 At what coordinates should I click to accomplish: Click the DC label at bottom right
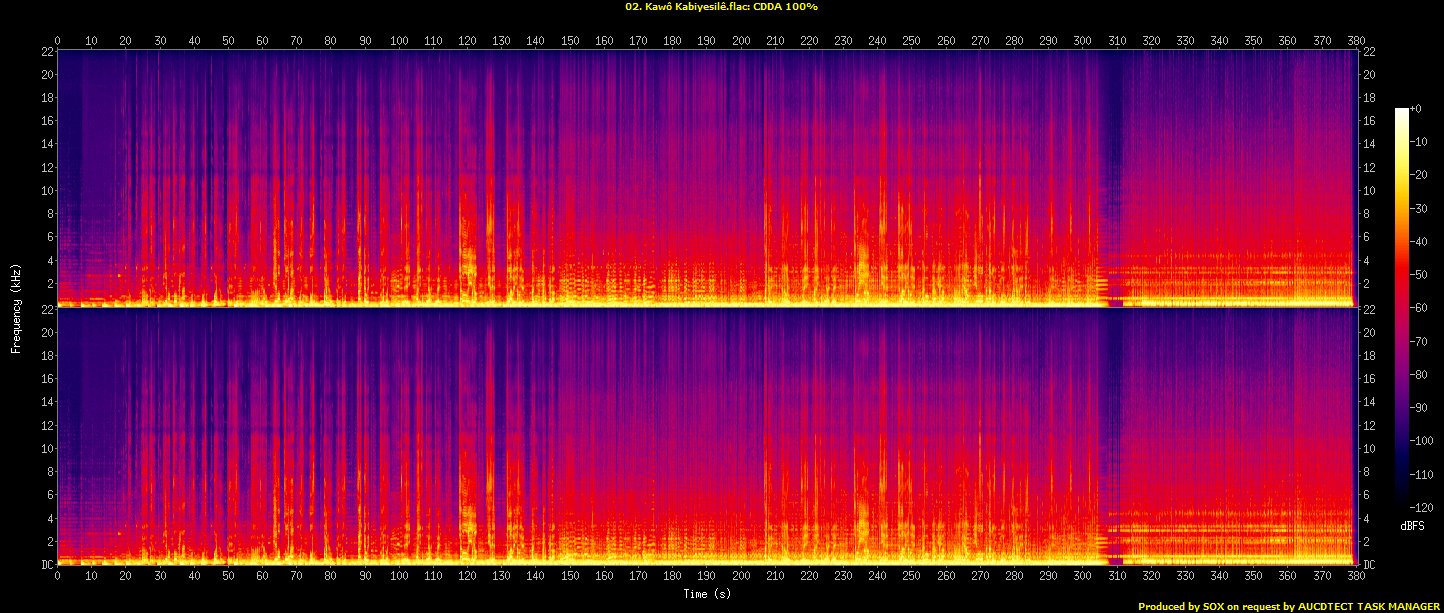pyautogui.click(x=1369, y=565)
